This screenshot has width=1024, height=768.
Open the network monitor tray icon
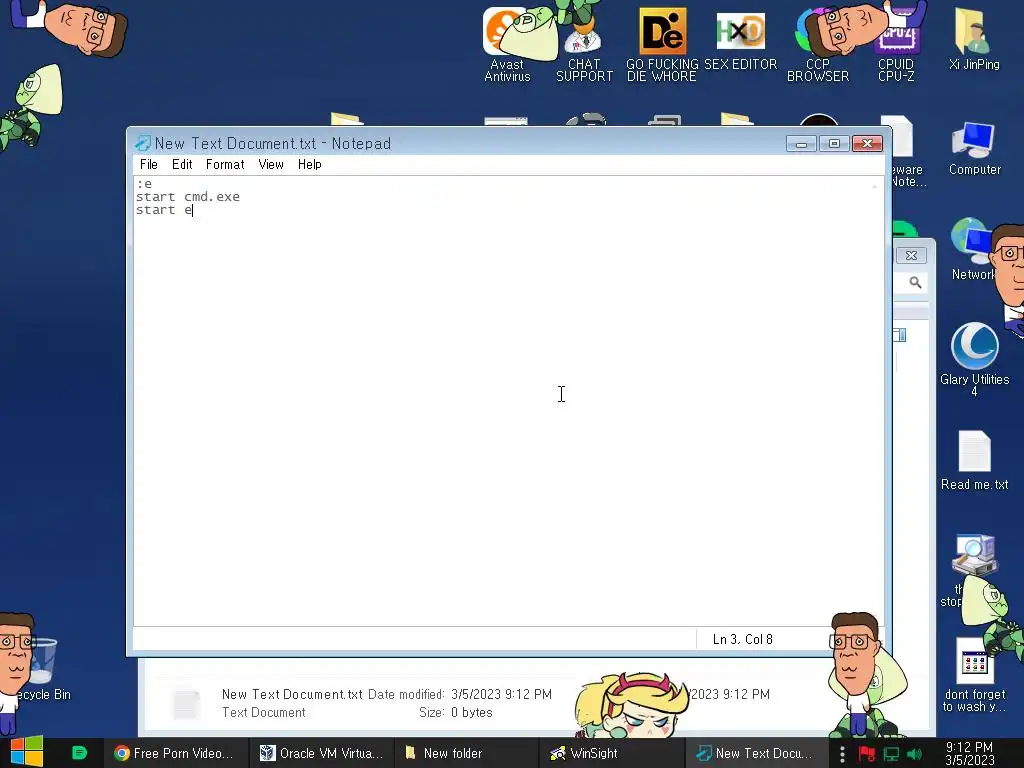[891, 754]
